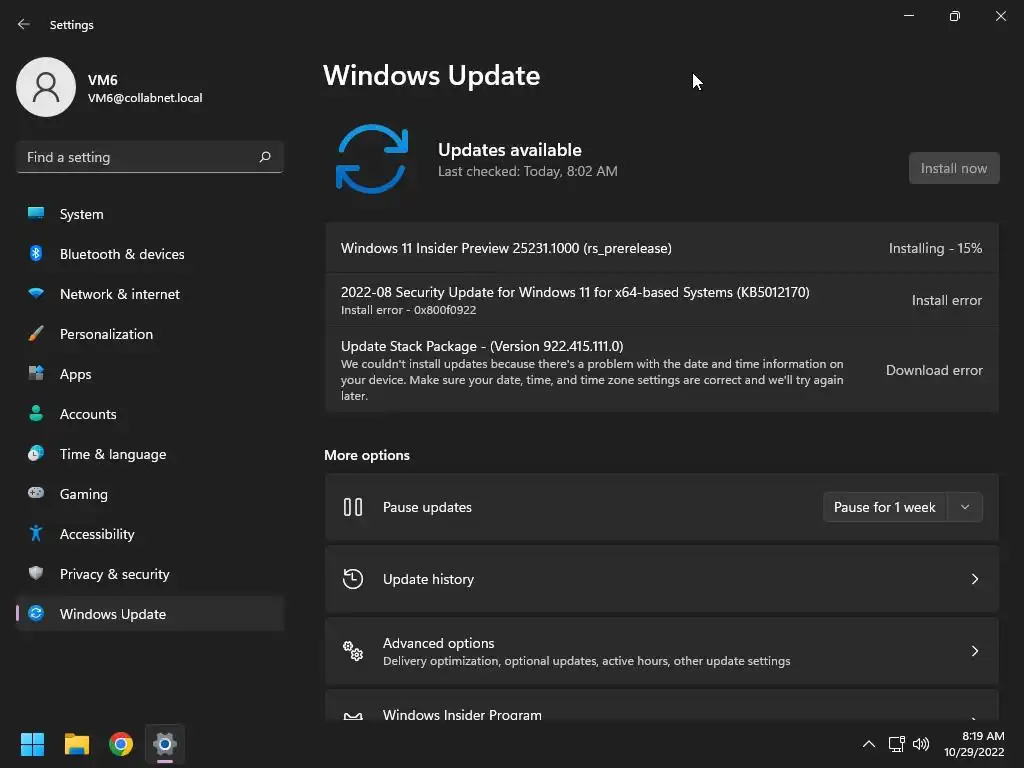Click the Install error status label
The height and width of the screenshot is (768, 1024).
[947, 300]
